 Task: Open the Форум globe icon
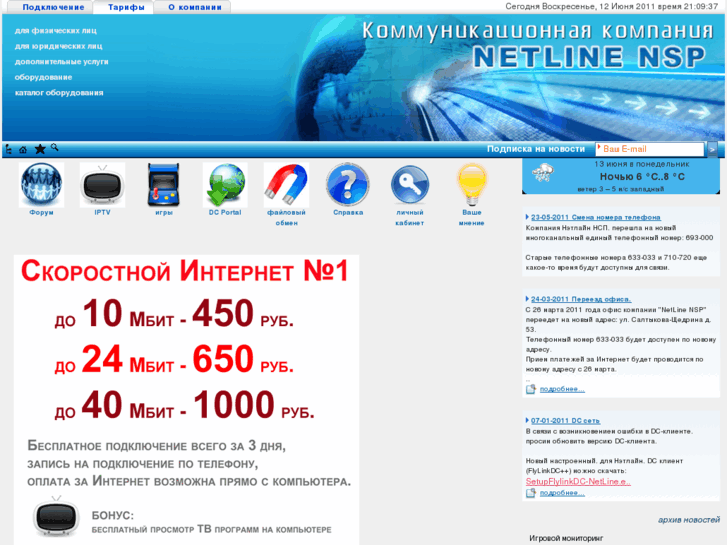pos(41,185)
